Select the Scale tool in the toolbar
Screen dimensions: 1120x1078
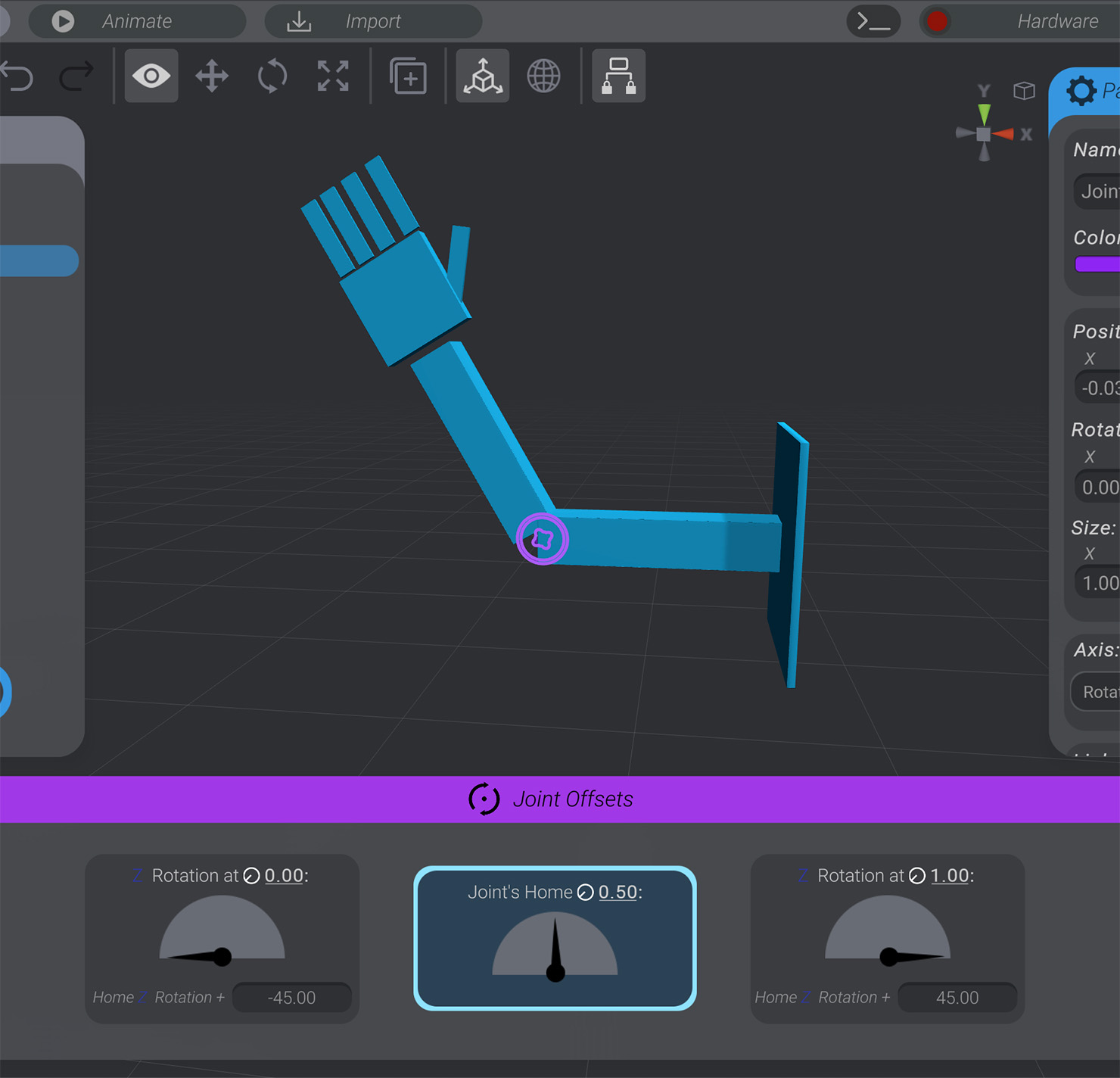point(332,75)
